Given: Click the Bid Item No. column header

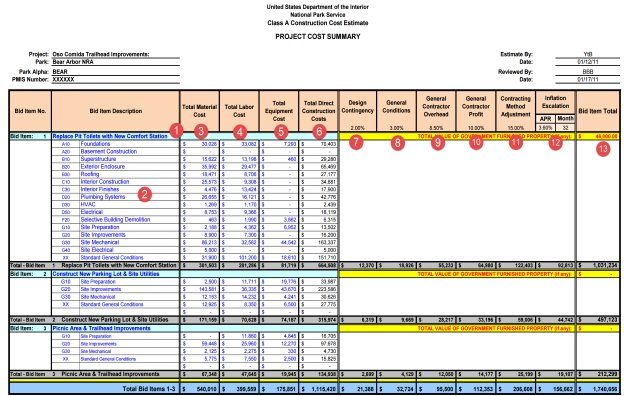Looking at the screenshot, I should pyautogui.click(x=30, y=111).
